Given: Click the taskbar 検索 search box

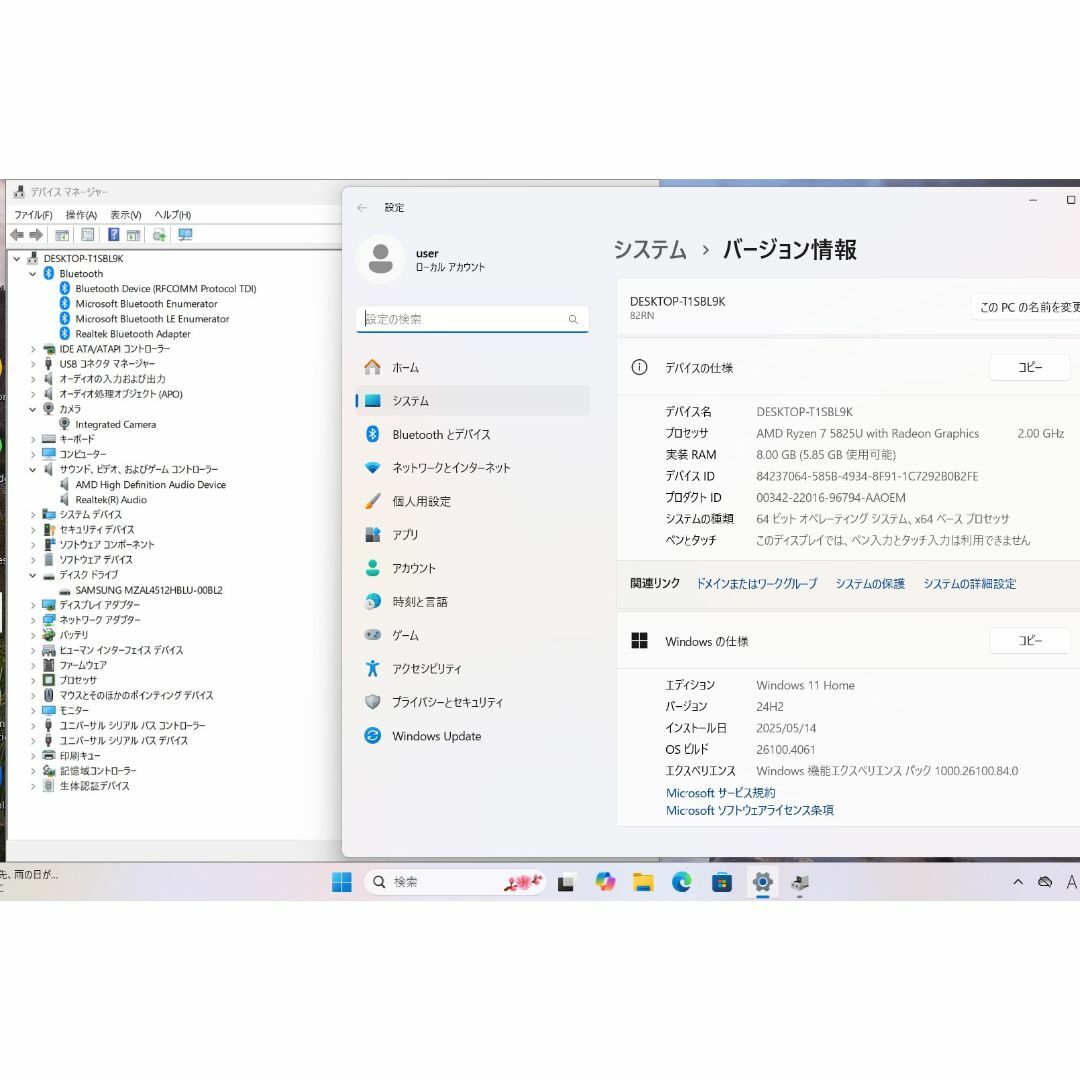Looking at the screenshot, I should [455, 882].
